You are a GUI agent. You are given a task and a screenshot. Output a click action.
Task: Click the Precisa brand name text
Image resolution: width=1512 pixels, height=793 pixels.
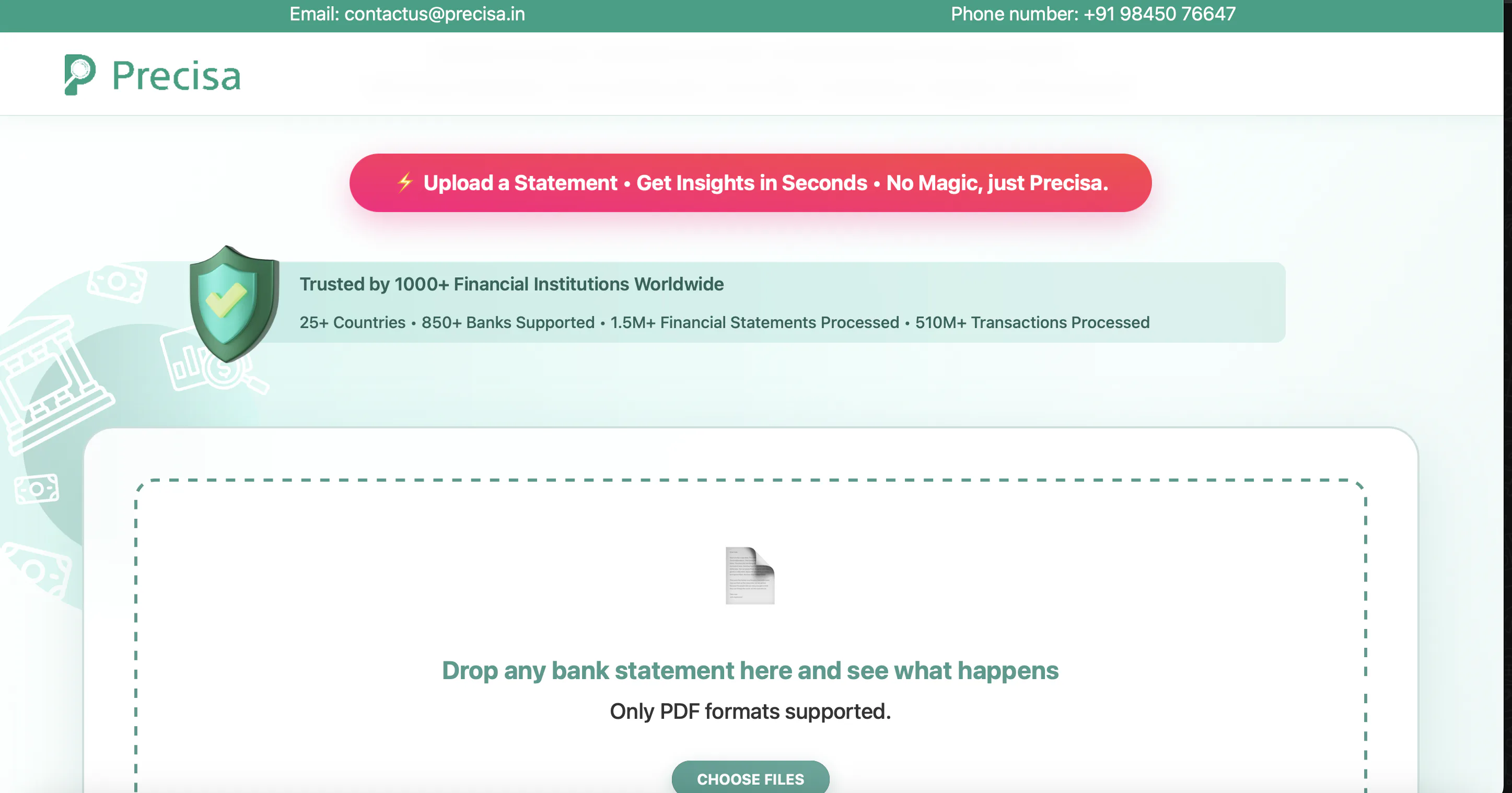pos(177,76)
